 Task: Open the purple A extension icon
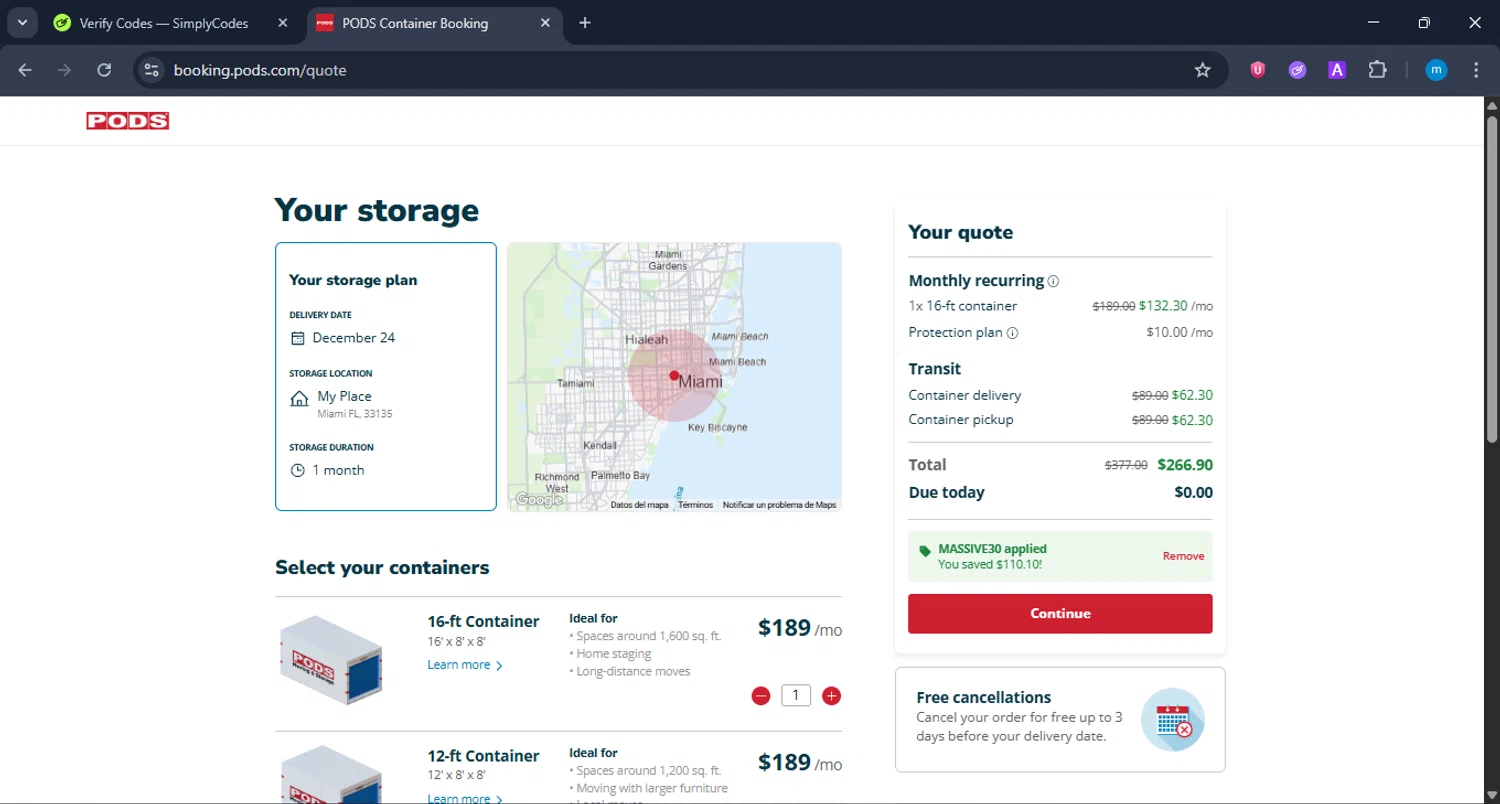tap(1336, 70)
